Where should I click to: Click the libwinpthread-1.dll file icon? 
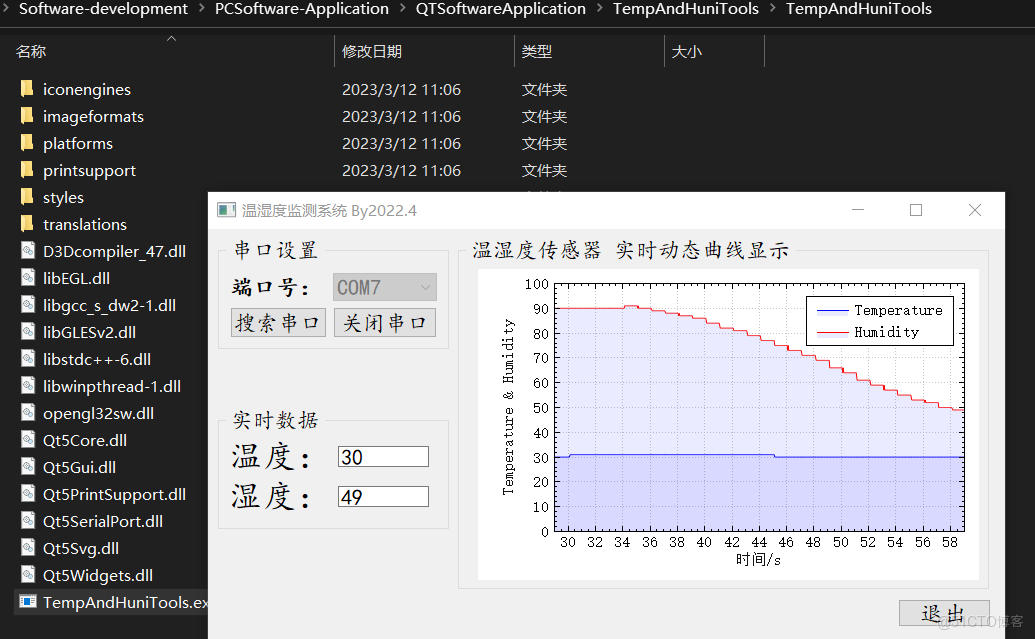27,386
